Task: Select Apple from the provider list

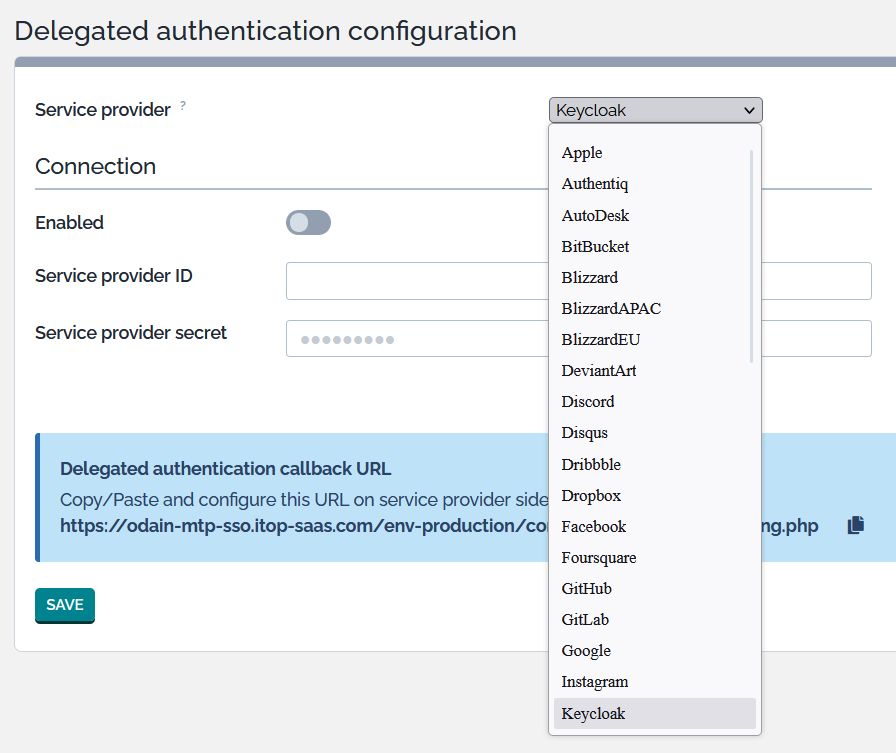Action: 582,153
